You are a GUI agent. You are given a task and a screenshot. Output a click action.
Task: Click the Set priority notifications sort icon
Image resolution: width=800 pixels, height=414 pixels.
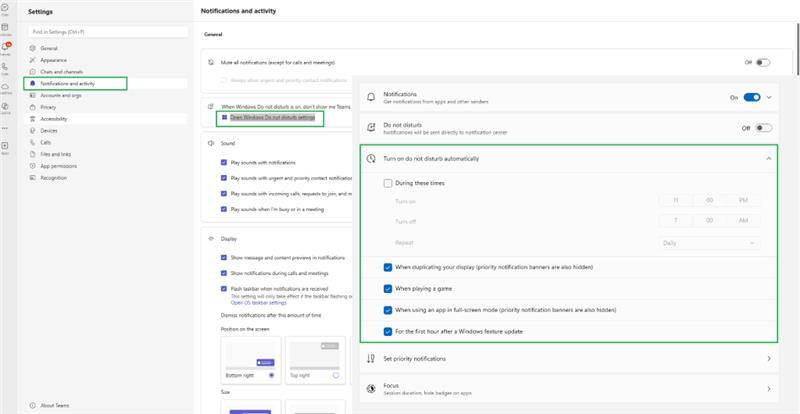pos(371,359)
